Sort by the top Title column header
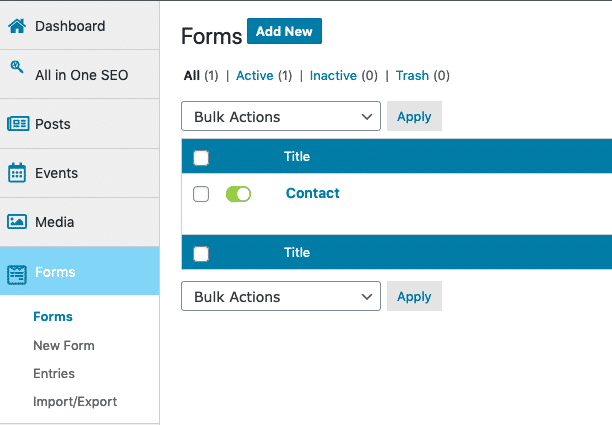 click(x=297, y=156)
